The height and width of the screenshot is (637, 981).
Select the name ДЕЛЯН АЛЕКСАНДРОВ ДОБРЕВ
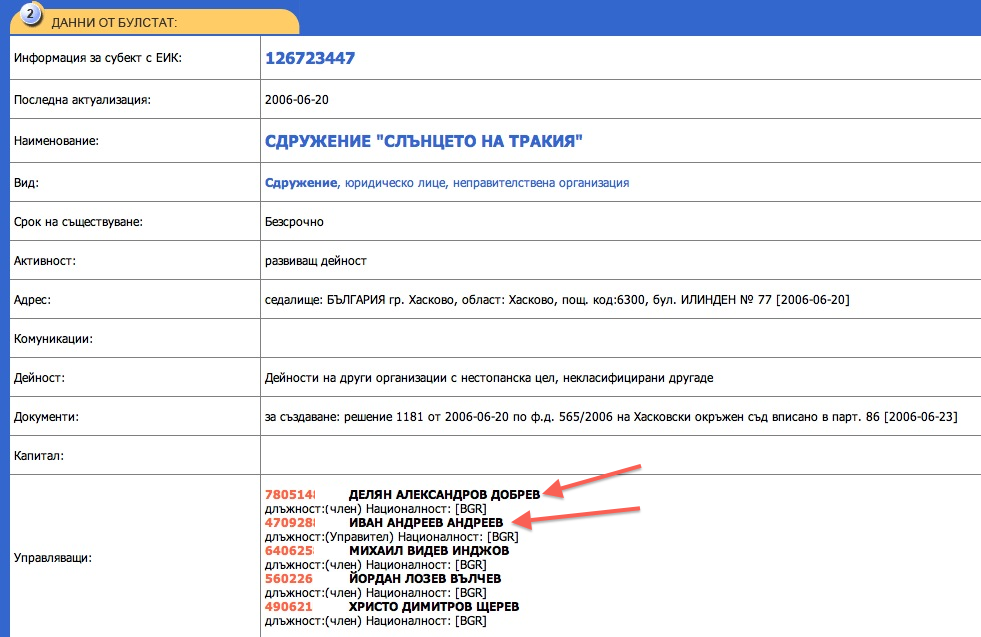point(444,494)
